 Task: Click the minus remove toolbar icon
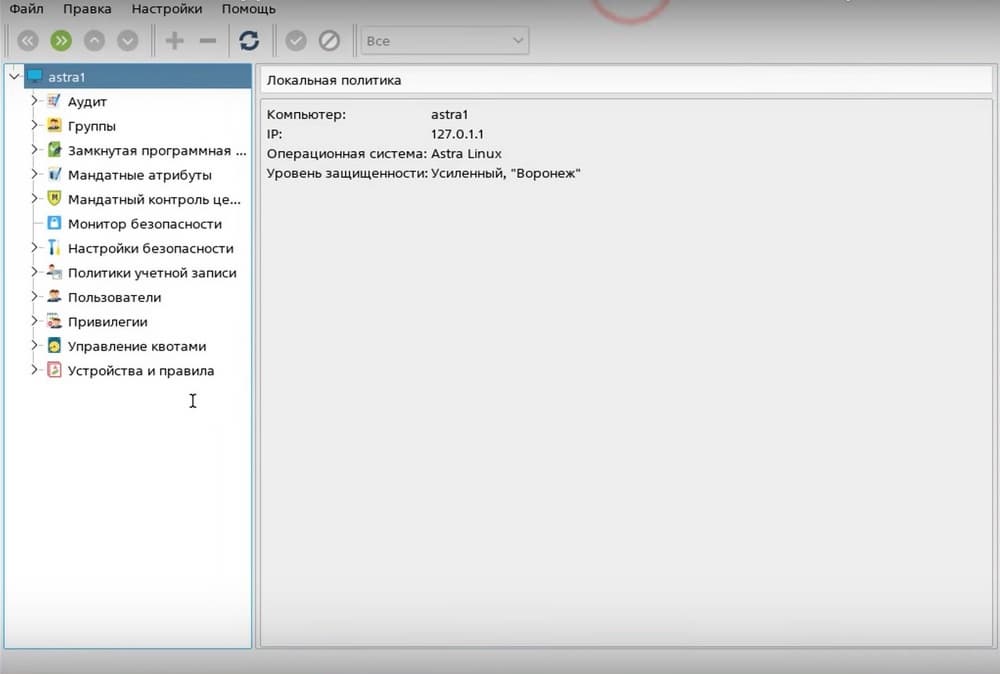tap(208, 41)
